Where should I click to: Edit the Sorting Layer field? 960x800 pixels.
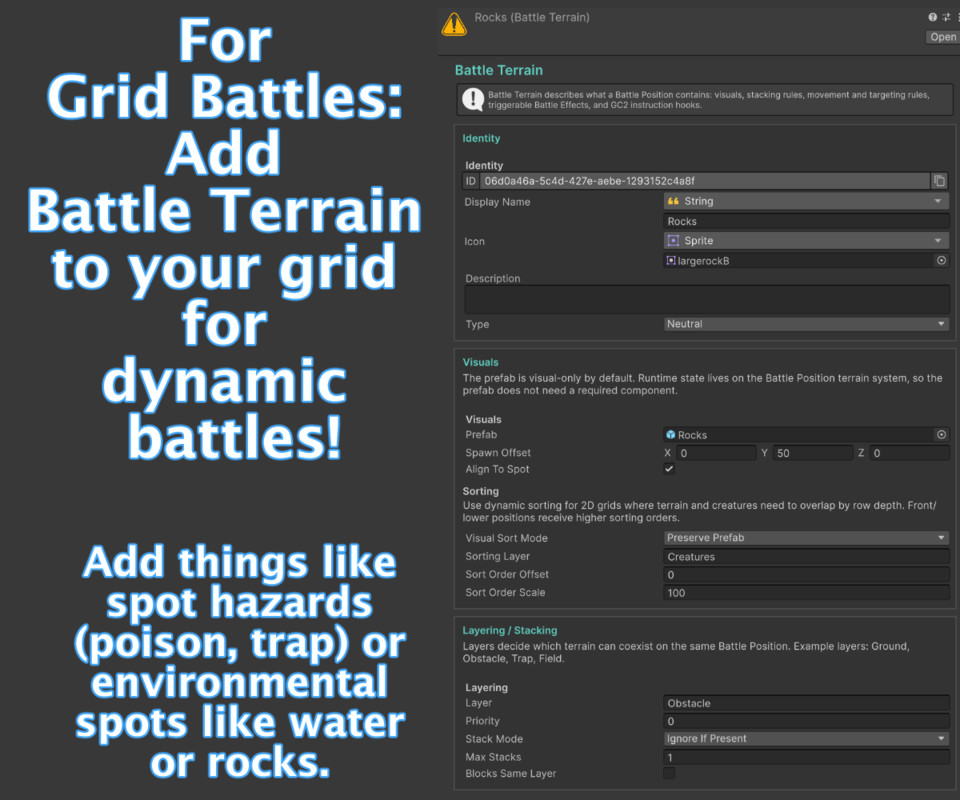(806, 556)
